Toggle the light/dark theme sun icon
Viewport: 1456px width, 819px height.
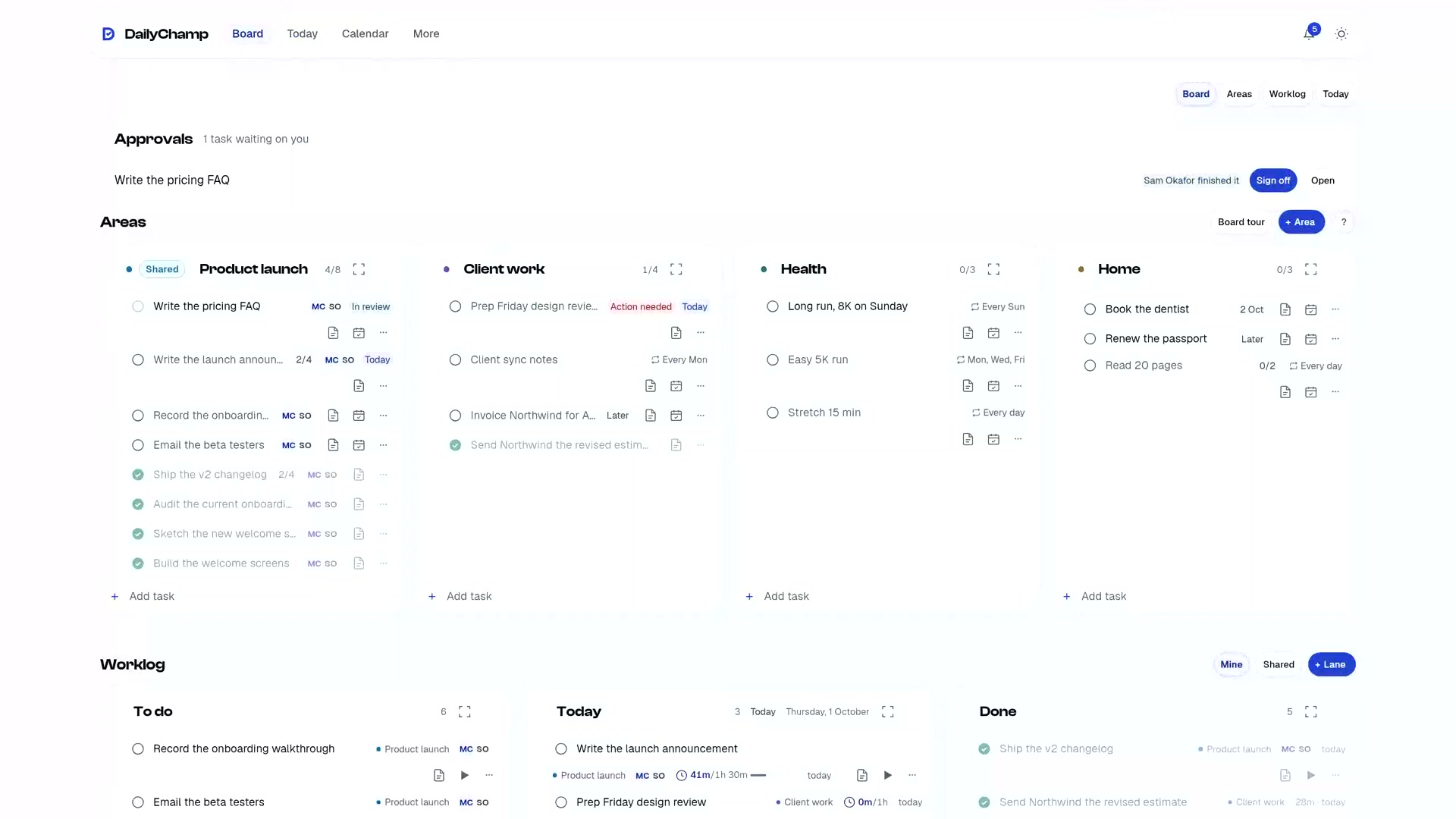pyautogui.click(x=1341, y=34)
